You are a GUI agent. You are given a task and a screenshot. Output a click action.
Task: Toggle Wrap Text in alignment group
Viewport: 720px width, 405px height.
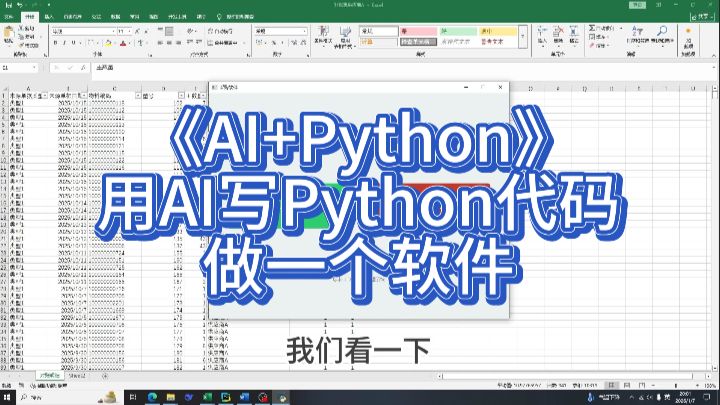click(x=220, y=31)
